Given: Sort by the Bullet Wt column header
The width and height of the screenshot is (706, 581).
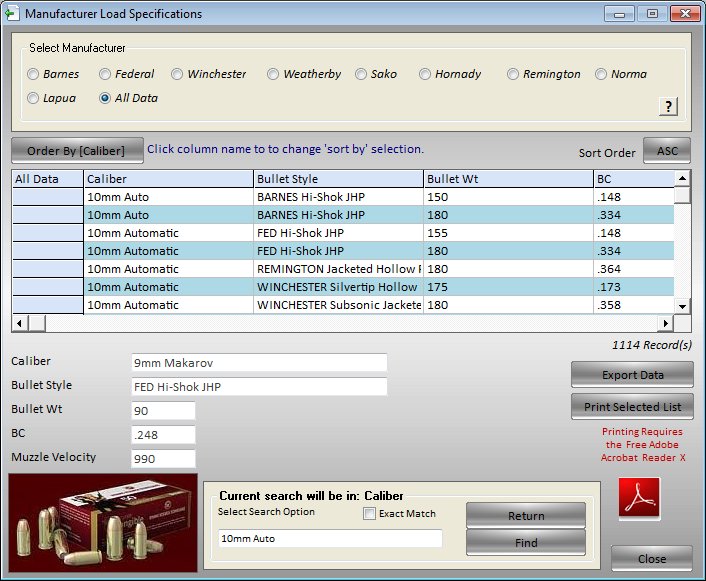Looking at the screenshot, I should point(507,179).
